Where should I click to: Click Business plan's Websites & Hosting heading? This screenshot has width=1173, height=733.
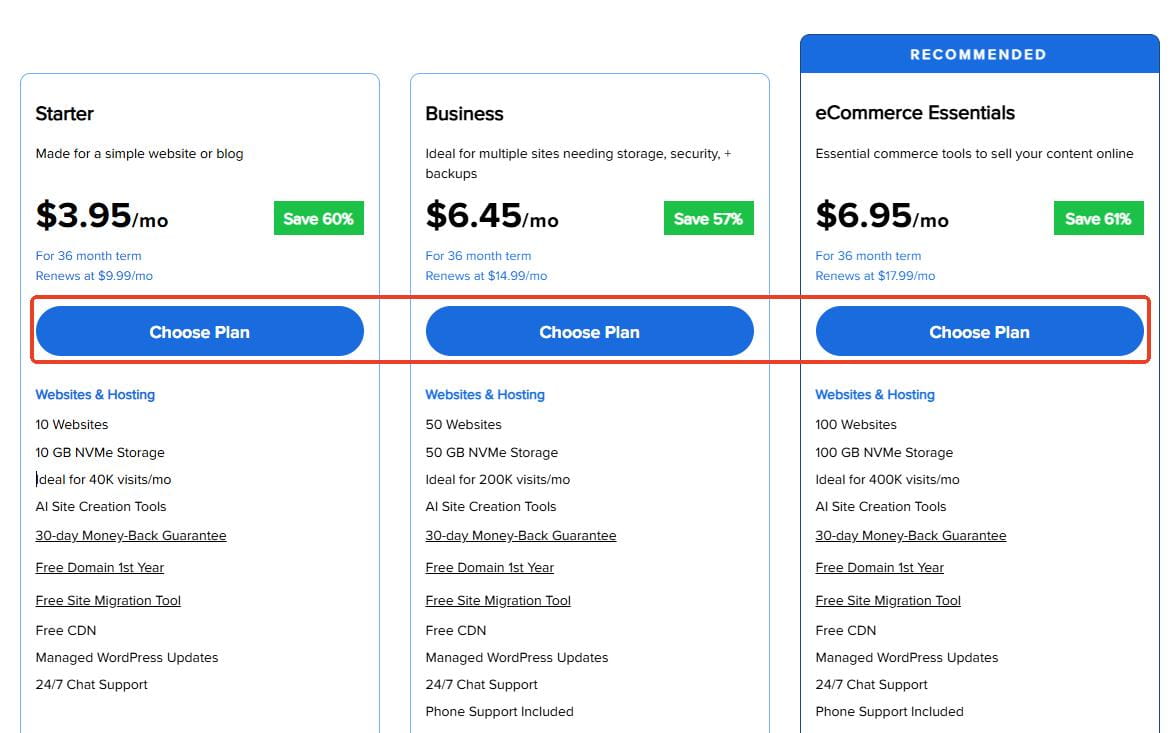coord(485,395)
